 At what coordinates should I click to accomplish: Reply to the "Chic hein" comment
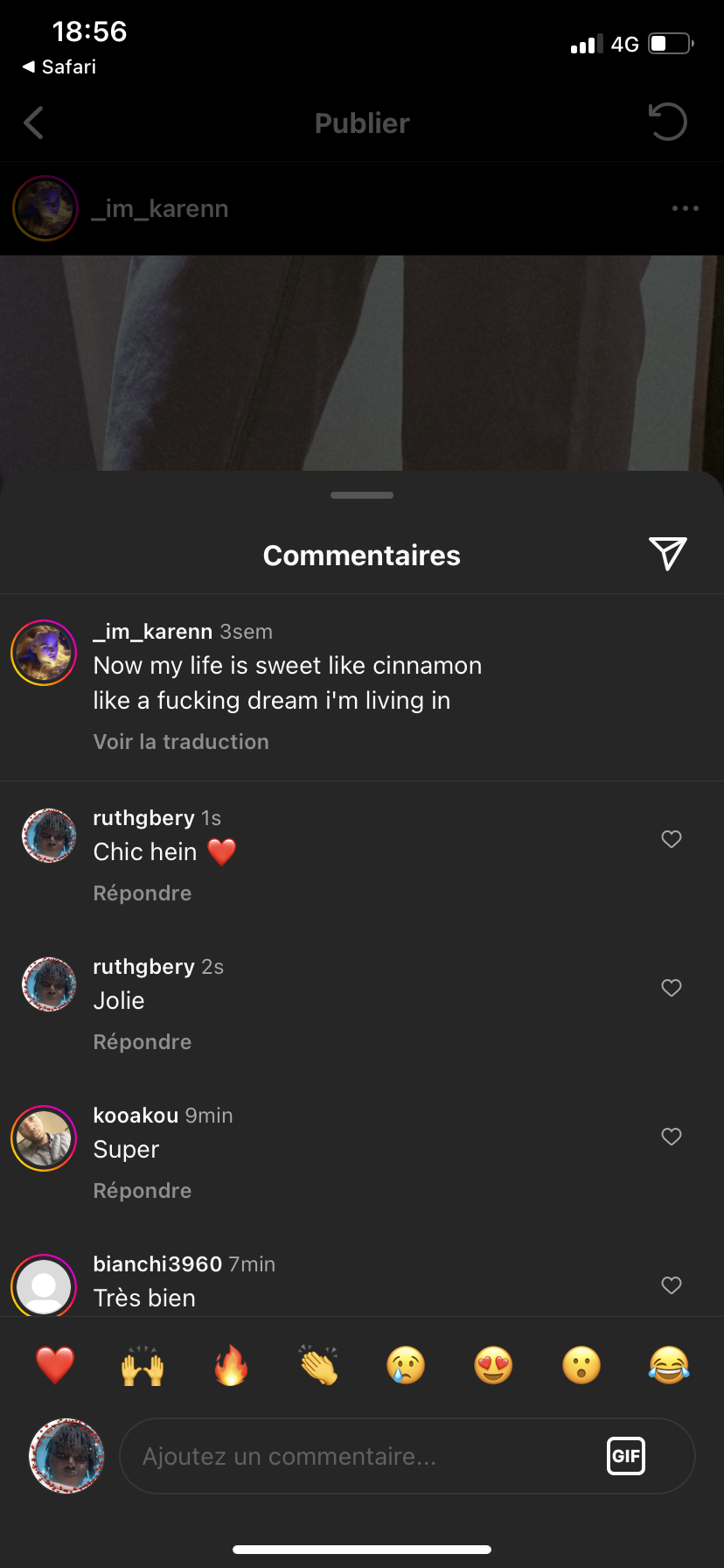[x=143, y=893]
